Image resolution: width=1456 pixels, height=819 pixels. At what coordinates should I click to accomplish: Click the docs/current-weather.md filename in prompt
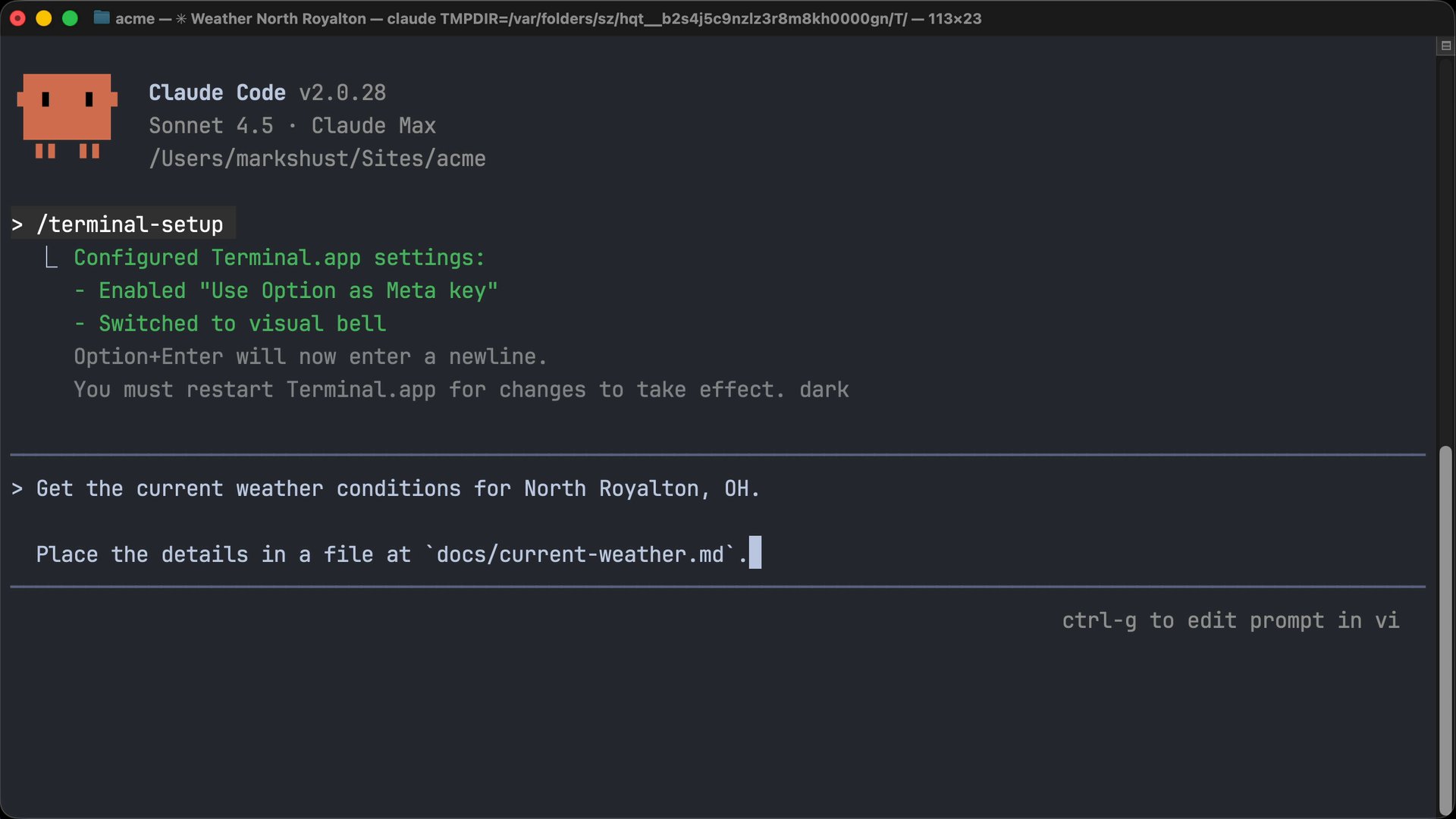(x=580, y=554)
